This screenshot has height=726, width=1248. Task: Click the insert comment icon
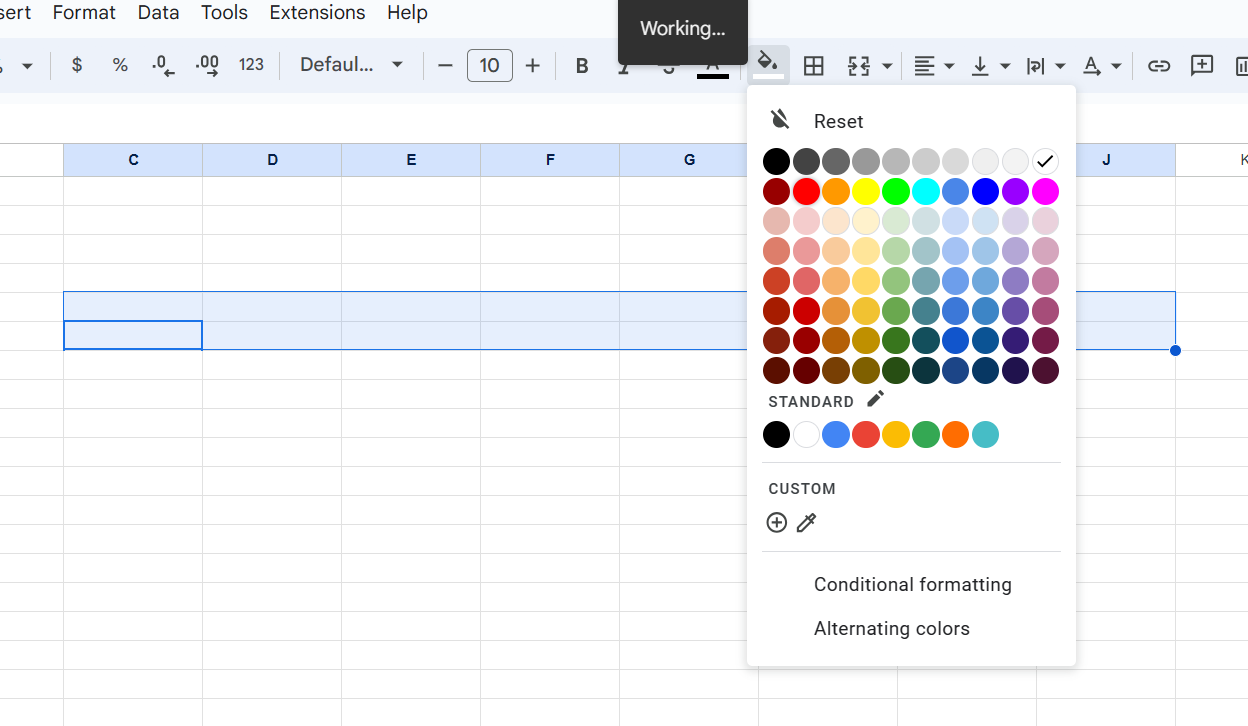pyautogui.click(x=1201, y=66)
